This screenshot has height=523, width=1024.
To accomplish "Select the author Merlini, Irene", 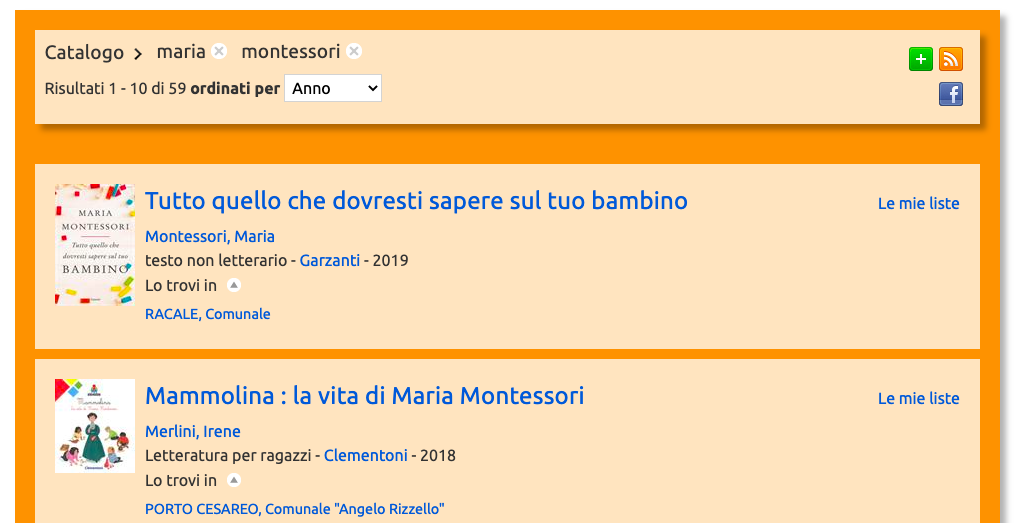I will point(193,432).
